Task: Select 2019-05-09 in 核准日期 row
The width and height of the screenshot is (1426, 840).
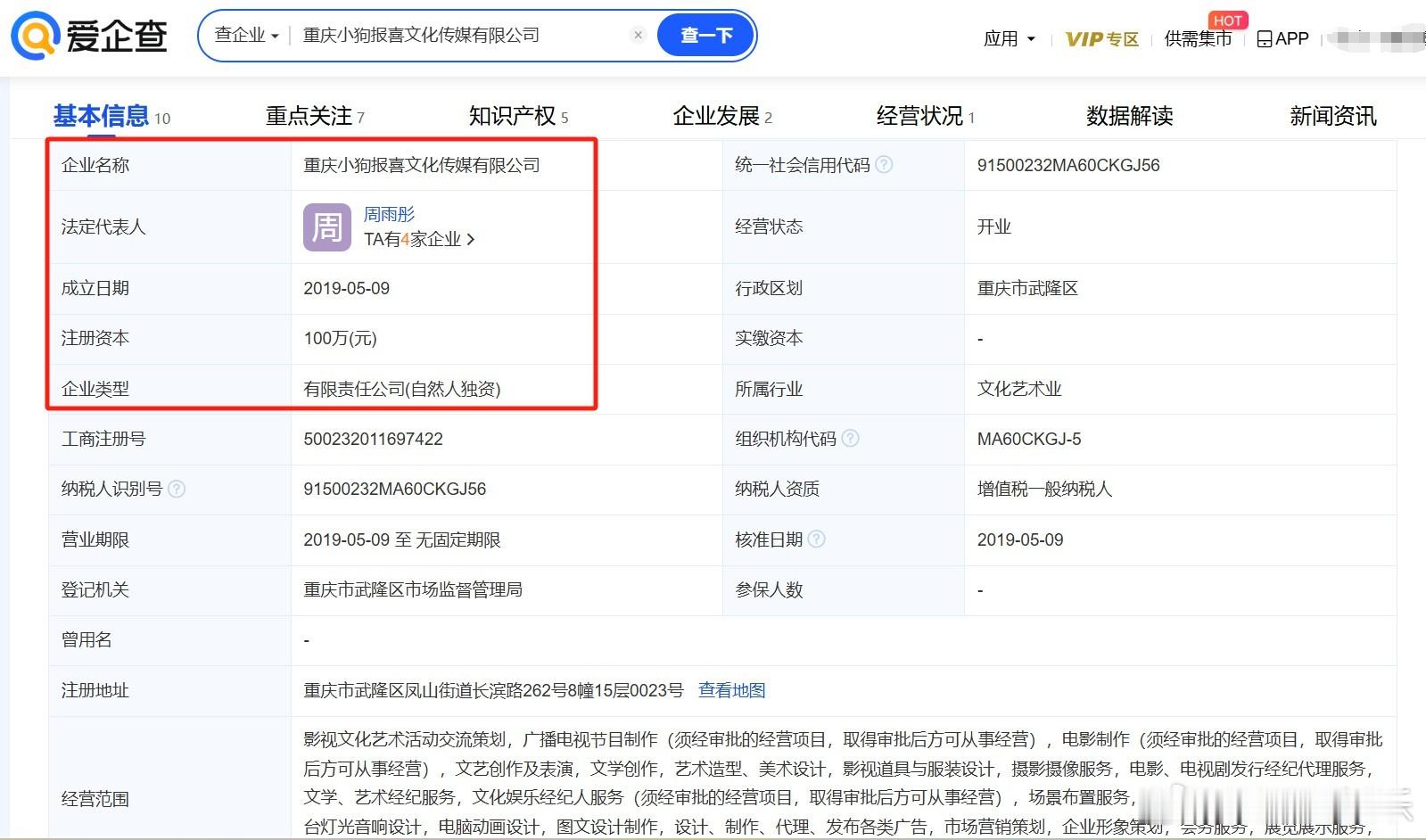Action: [x=1020, y=539]
